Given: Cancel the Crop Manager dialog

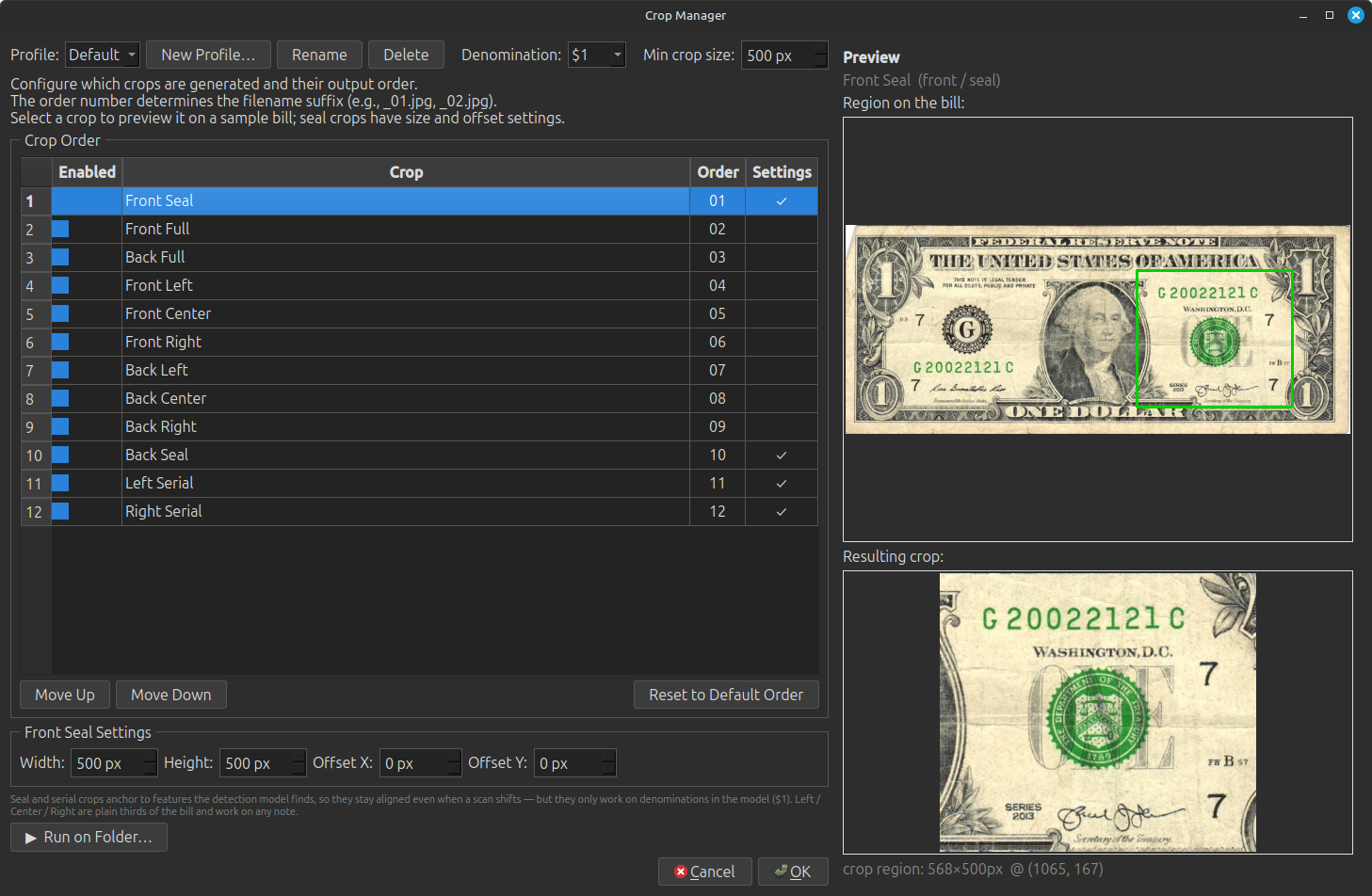Looking at the screenshot, I should coord(704,872).
